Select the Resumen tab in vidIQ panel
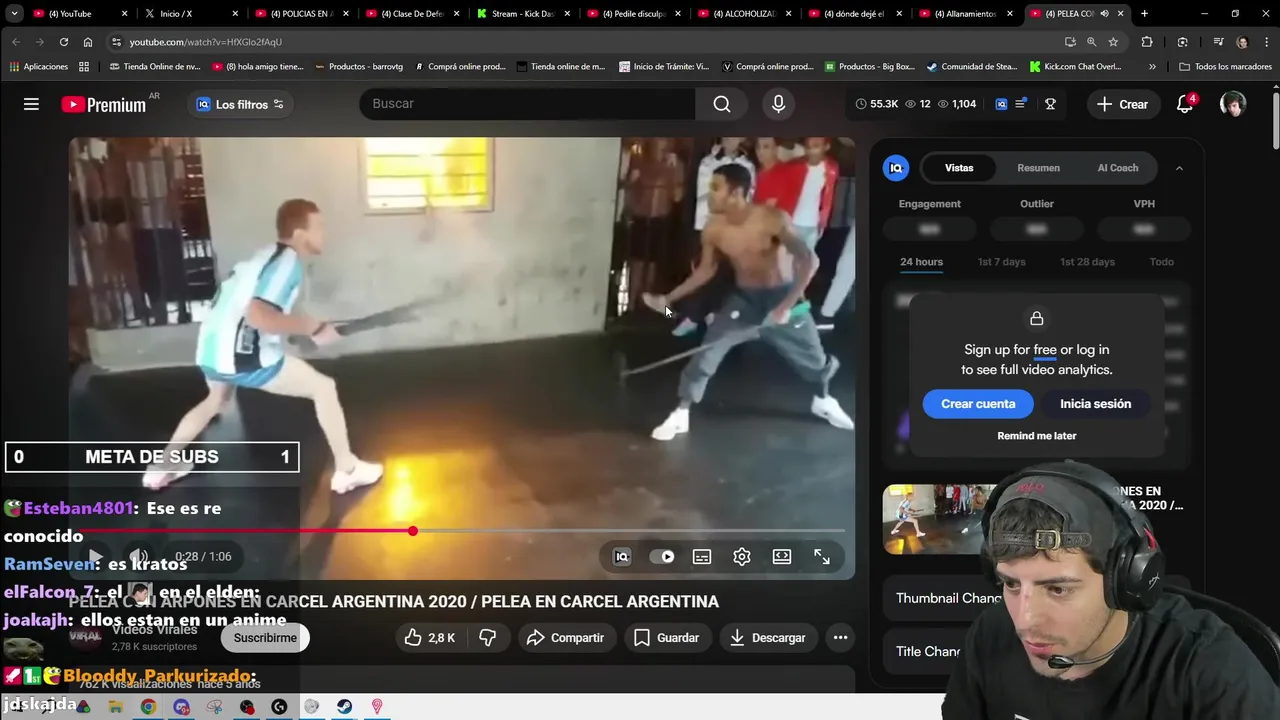Screen dimensions: 1280x720 [x=1038, y=168]
